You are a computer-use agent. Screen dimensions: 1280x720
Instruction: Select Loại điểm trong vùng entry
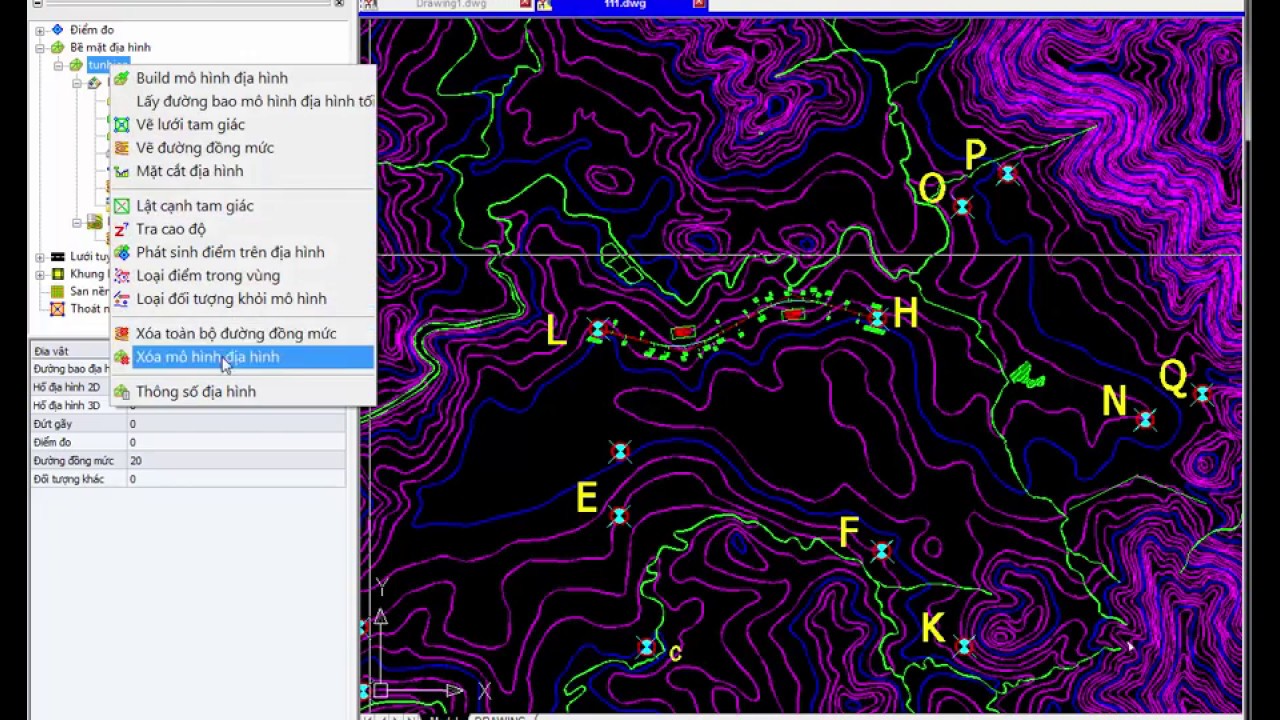click(243, 275)
